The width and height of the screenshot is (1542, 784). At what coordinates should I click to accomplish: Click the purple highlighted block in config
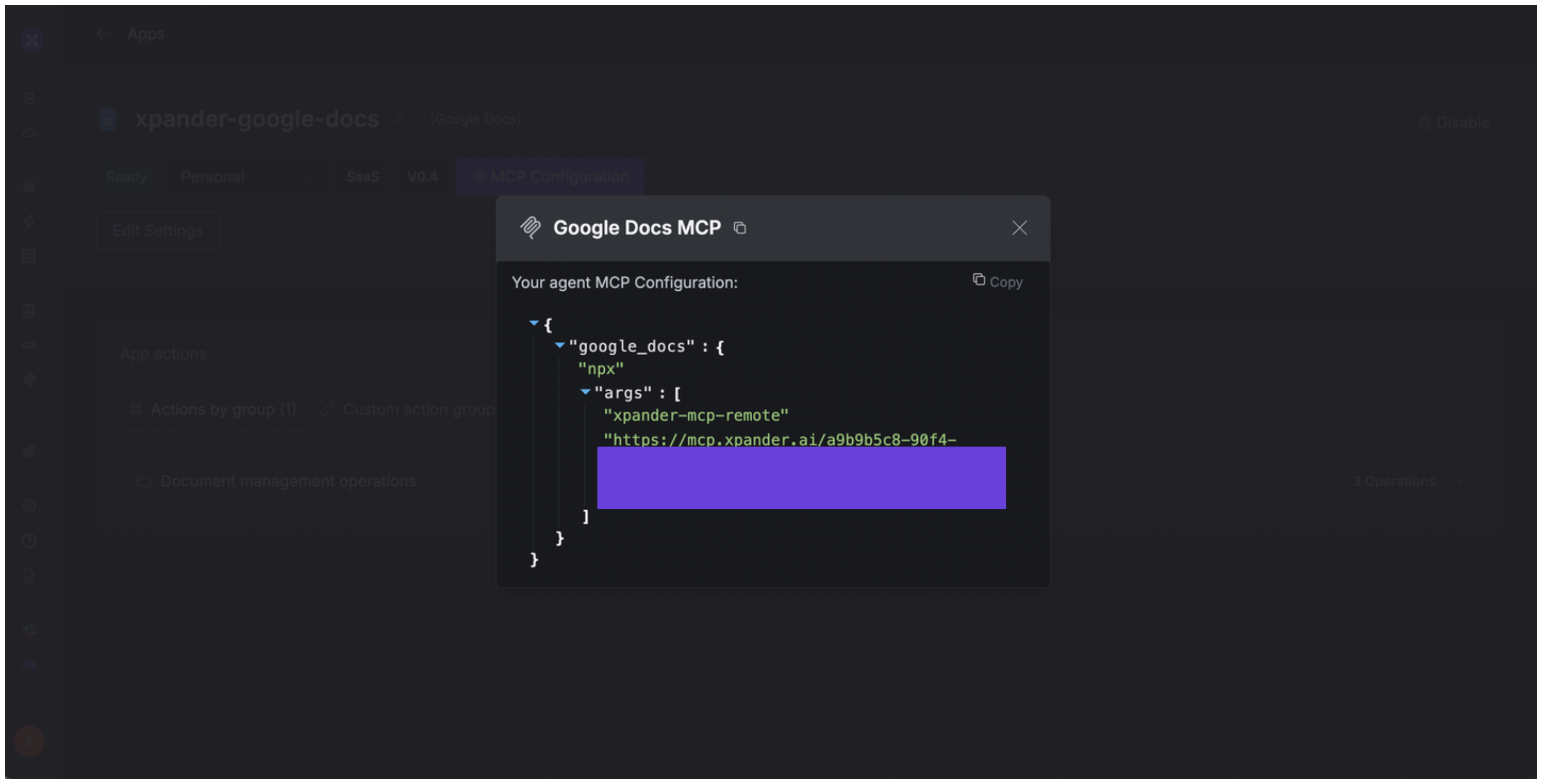(x=801, y=478)
